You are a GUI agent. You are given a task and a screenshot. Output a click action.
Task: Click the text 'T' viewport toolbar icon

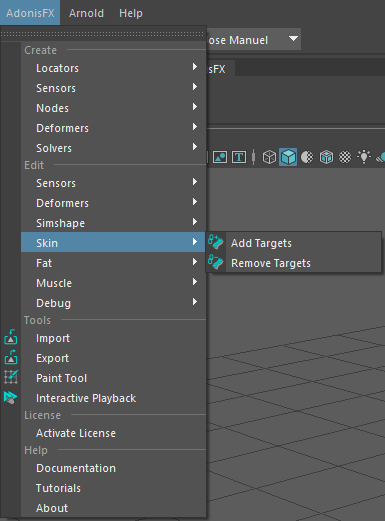[239, 157]
